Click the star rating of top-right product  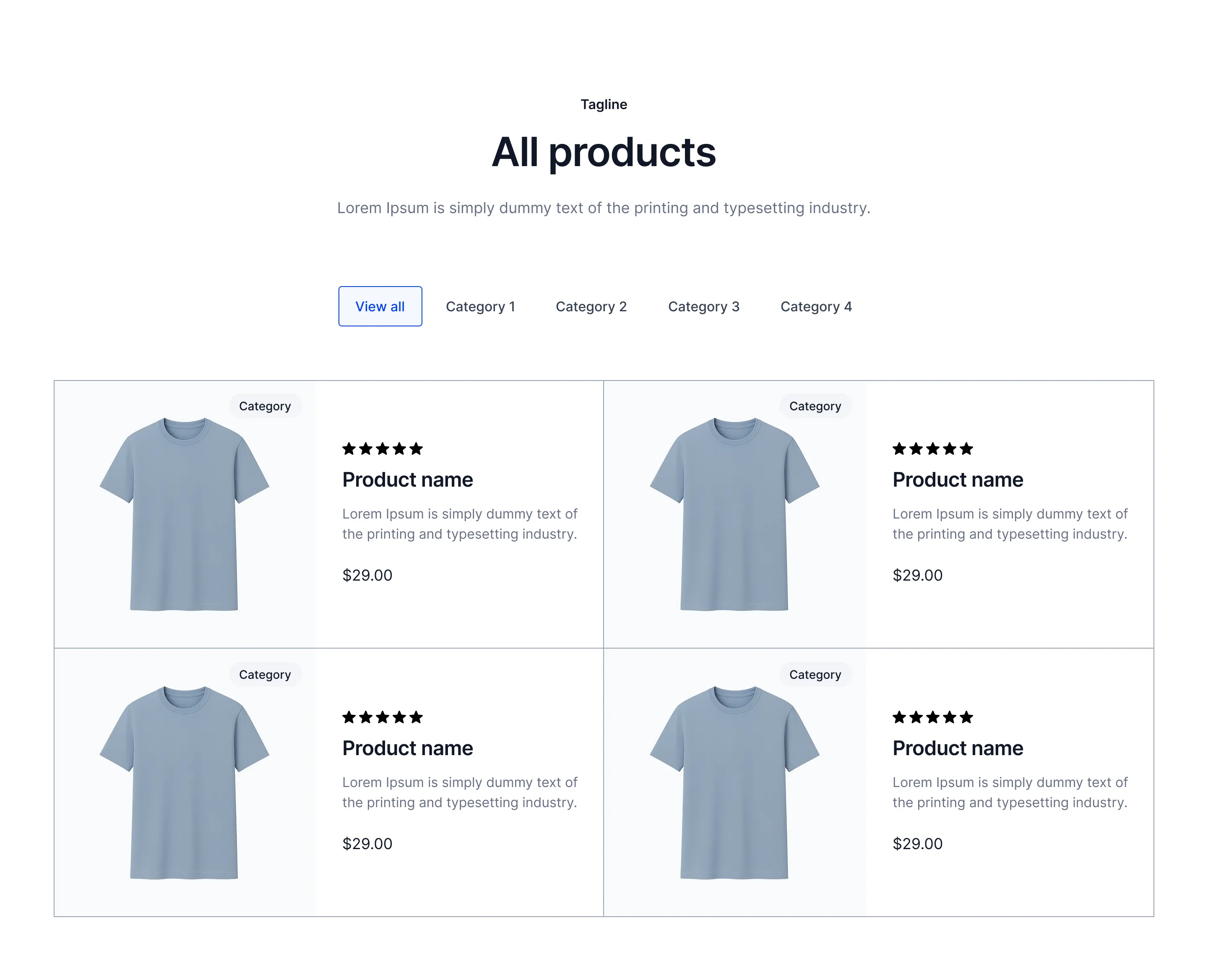pyautogui.click(x=932, y=449)
